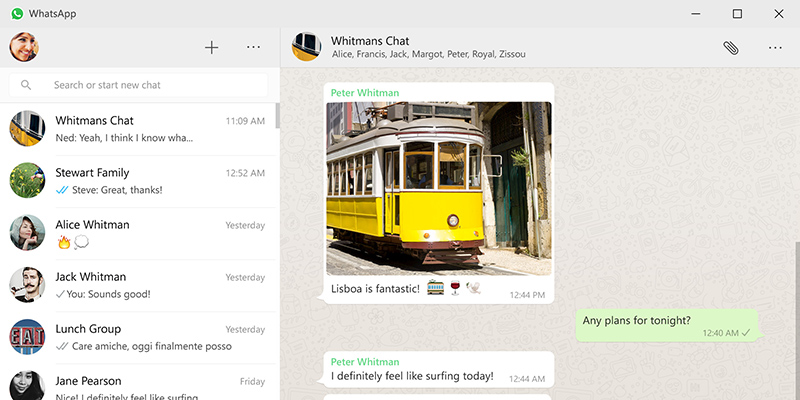800x400 pixels.
Task: Open Jane Pearson's conversation
Action: tap(140, 385)
